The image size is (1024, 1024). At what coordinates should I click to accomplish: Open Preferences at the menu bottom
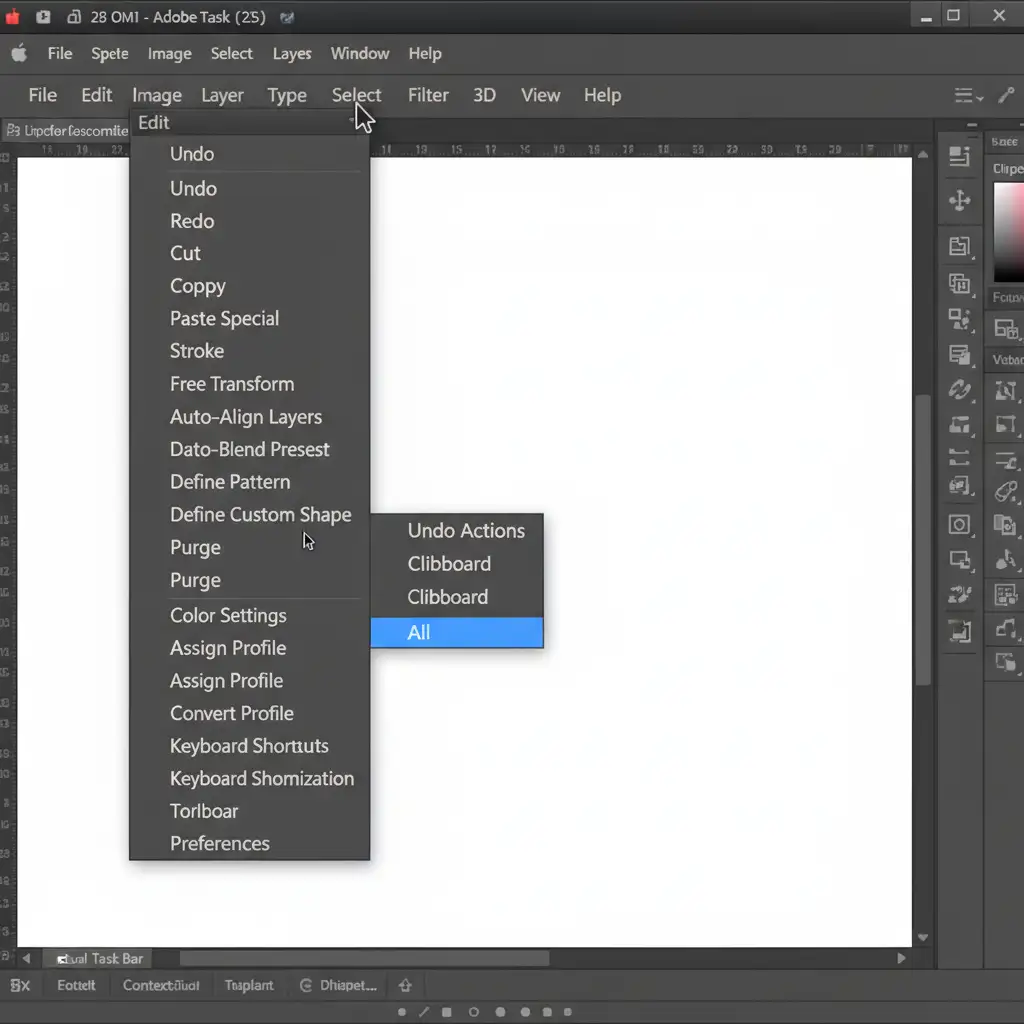click(x=220, y=843)
